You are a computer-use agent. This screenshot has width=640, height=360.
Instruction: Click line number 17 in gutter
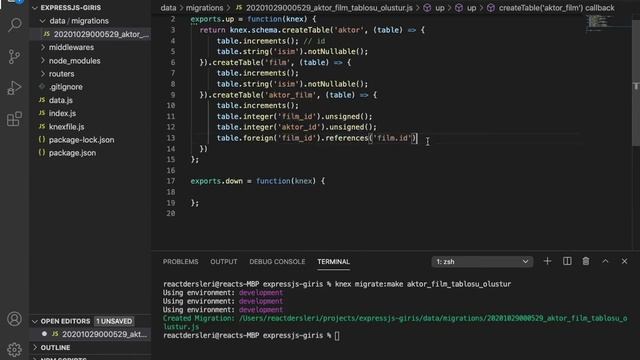point(171,181)
